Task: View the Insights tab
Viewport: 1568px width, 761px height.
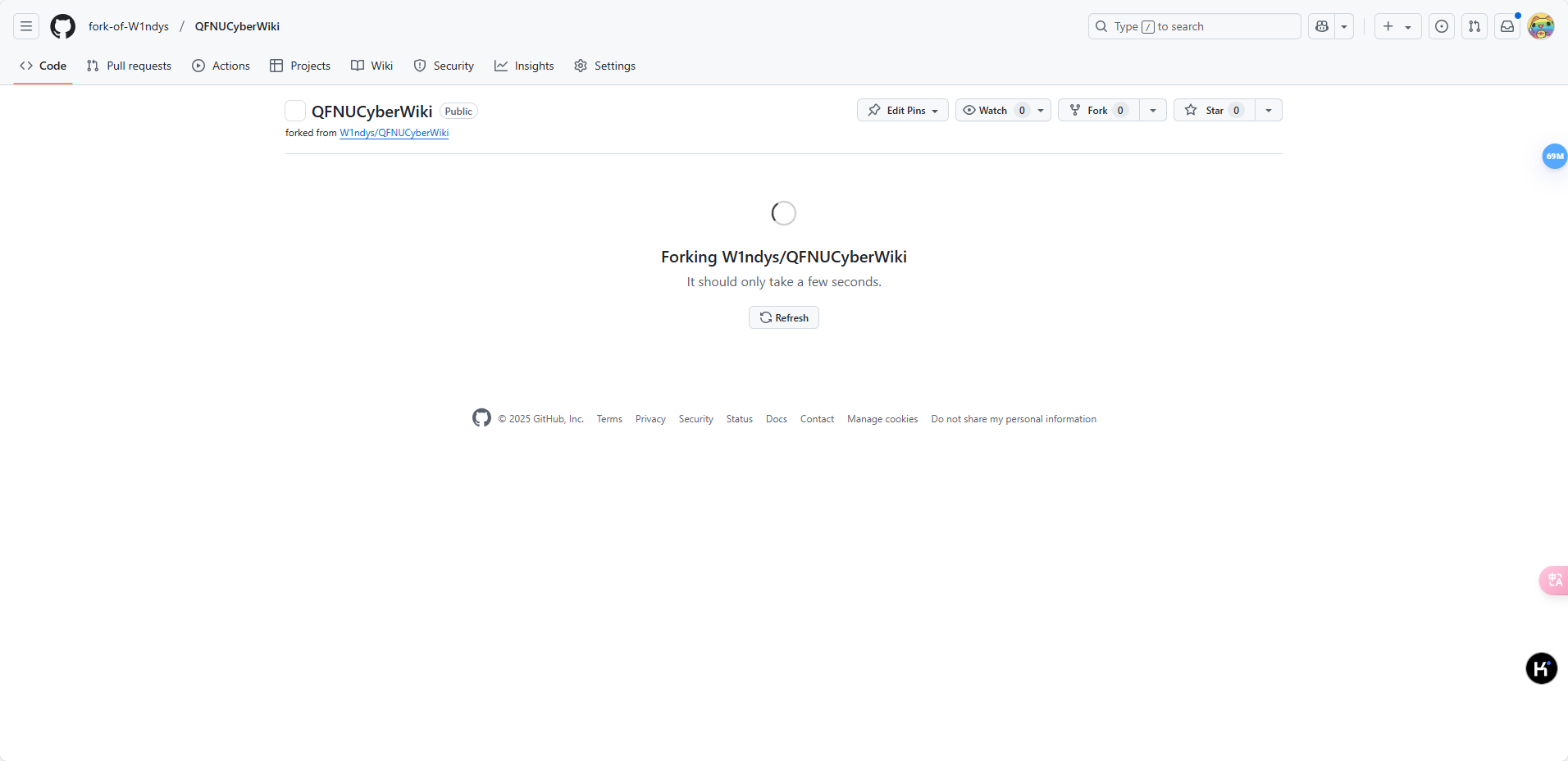Action: pyautogui.click(x=524, y=66)
